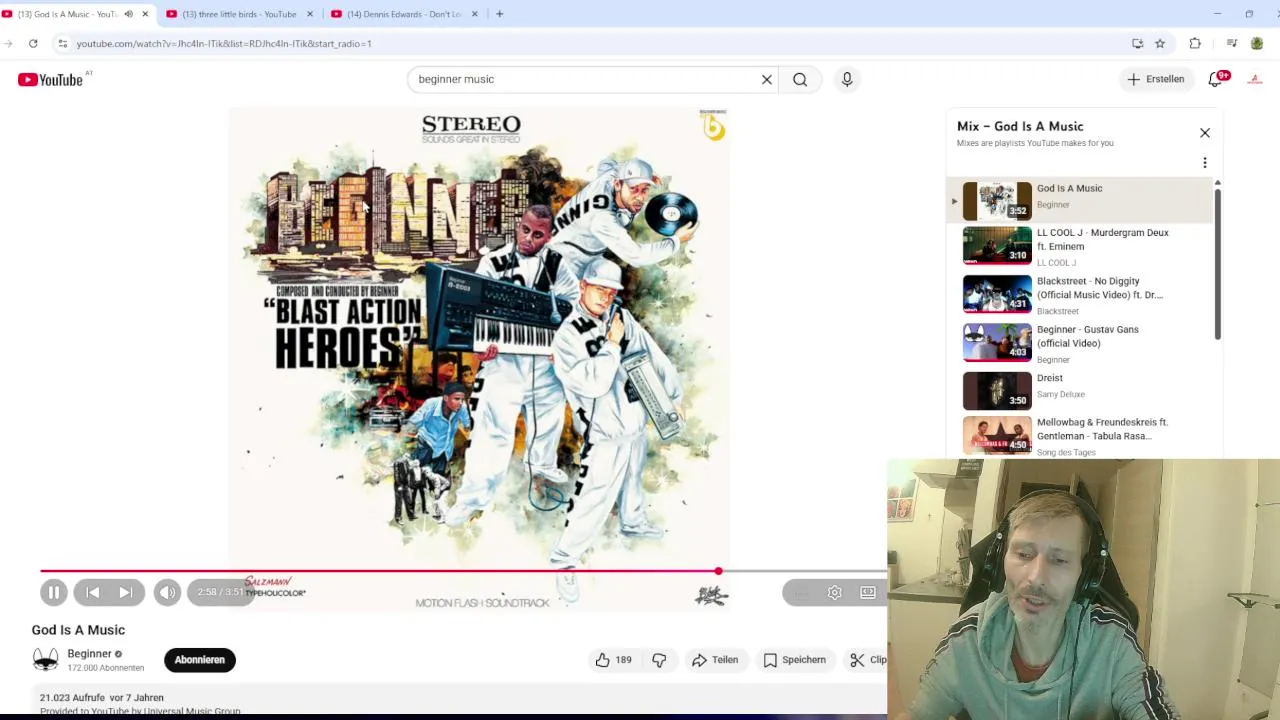This screenshot has height=720, width=1280.
Task: Switch to 'Dennis Edwards - Don't Lo' tab
Action: click(404, 14)
